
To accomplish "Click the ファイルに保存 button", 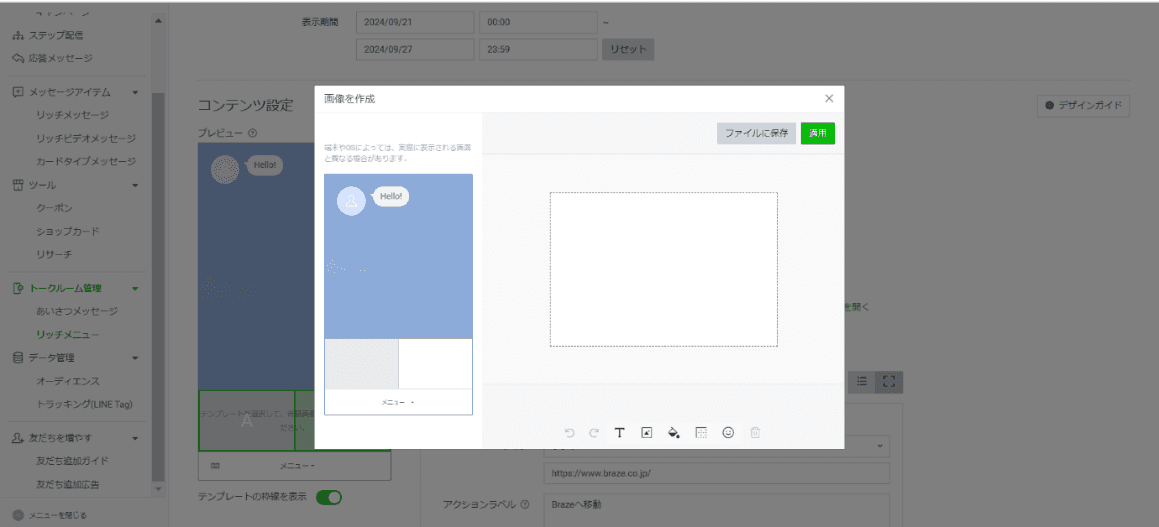I will [756, 133].
